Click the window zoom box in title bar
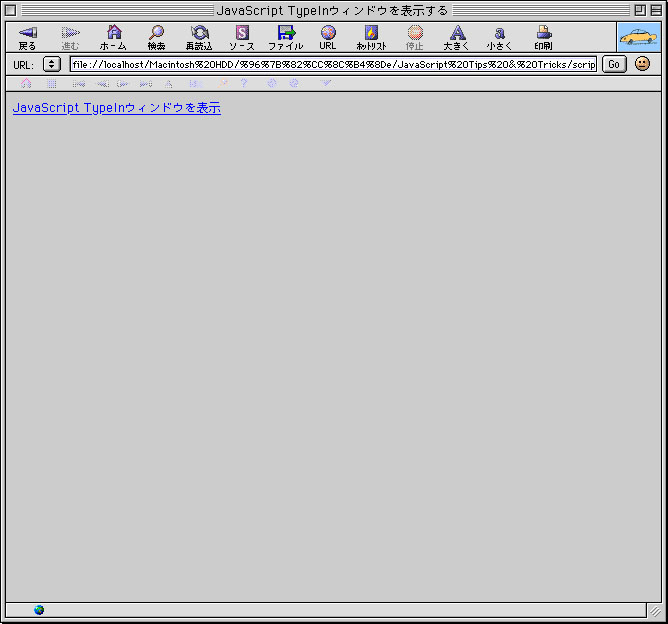Viewport: 668px width, 624px height. tap(640, 10)
